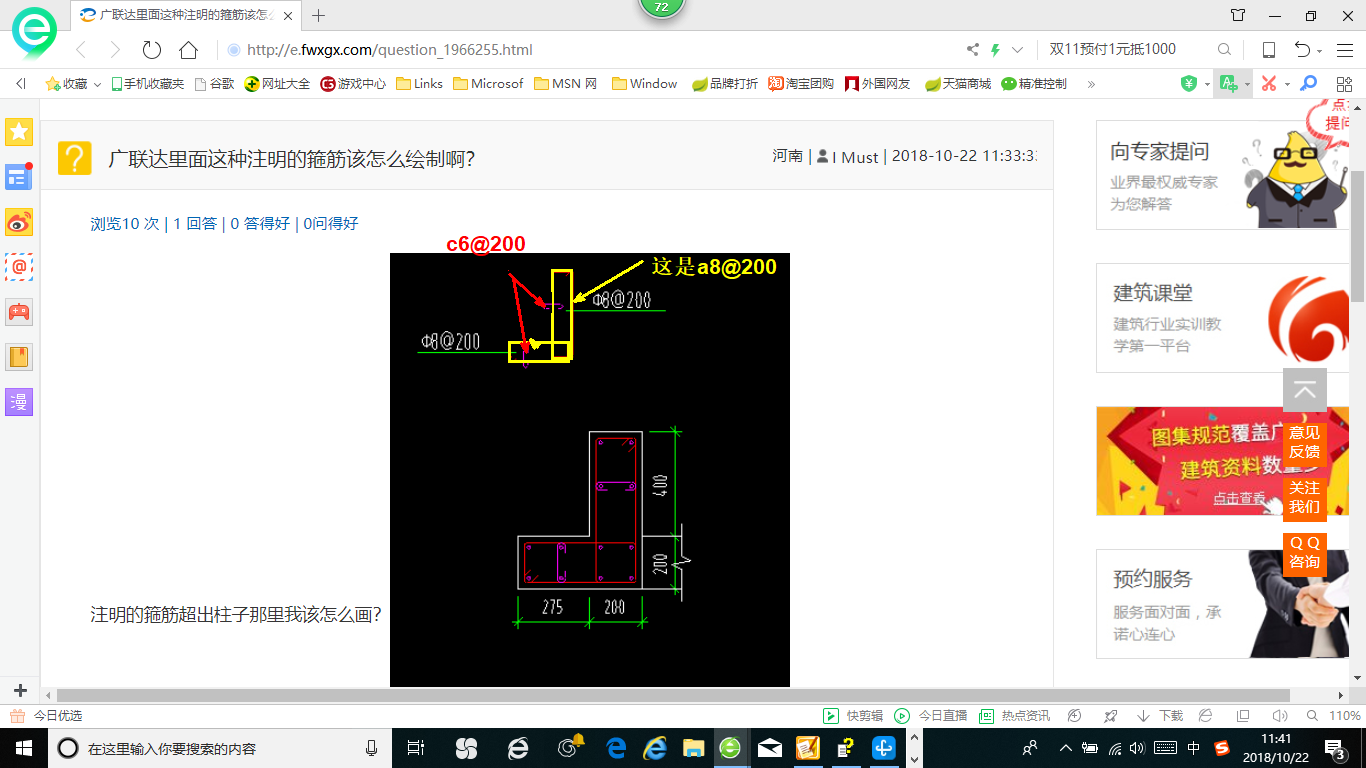The width and height of the screenshot is (1366, 768).
Task: Open the sidebar game controller icon
Action: (x=19, y=312)
